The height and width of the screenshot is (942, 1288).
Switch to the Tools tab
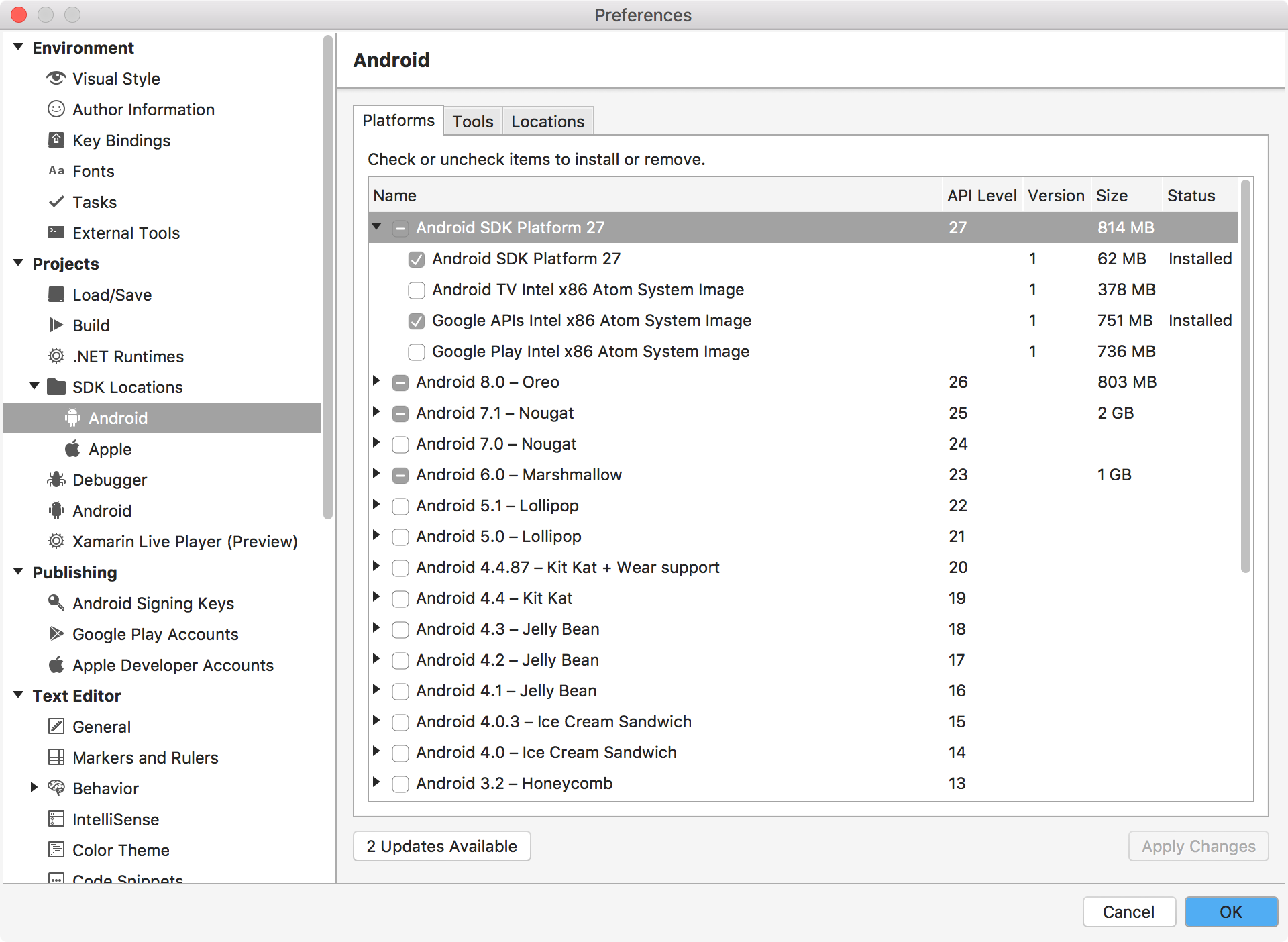click(473, 121)
